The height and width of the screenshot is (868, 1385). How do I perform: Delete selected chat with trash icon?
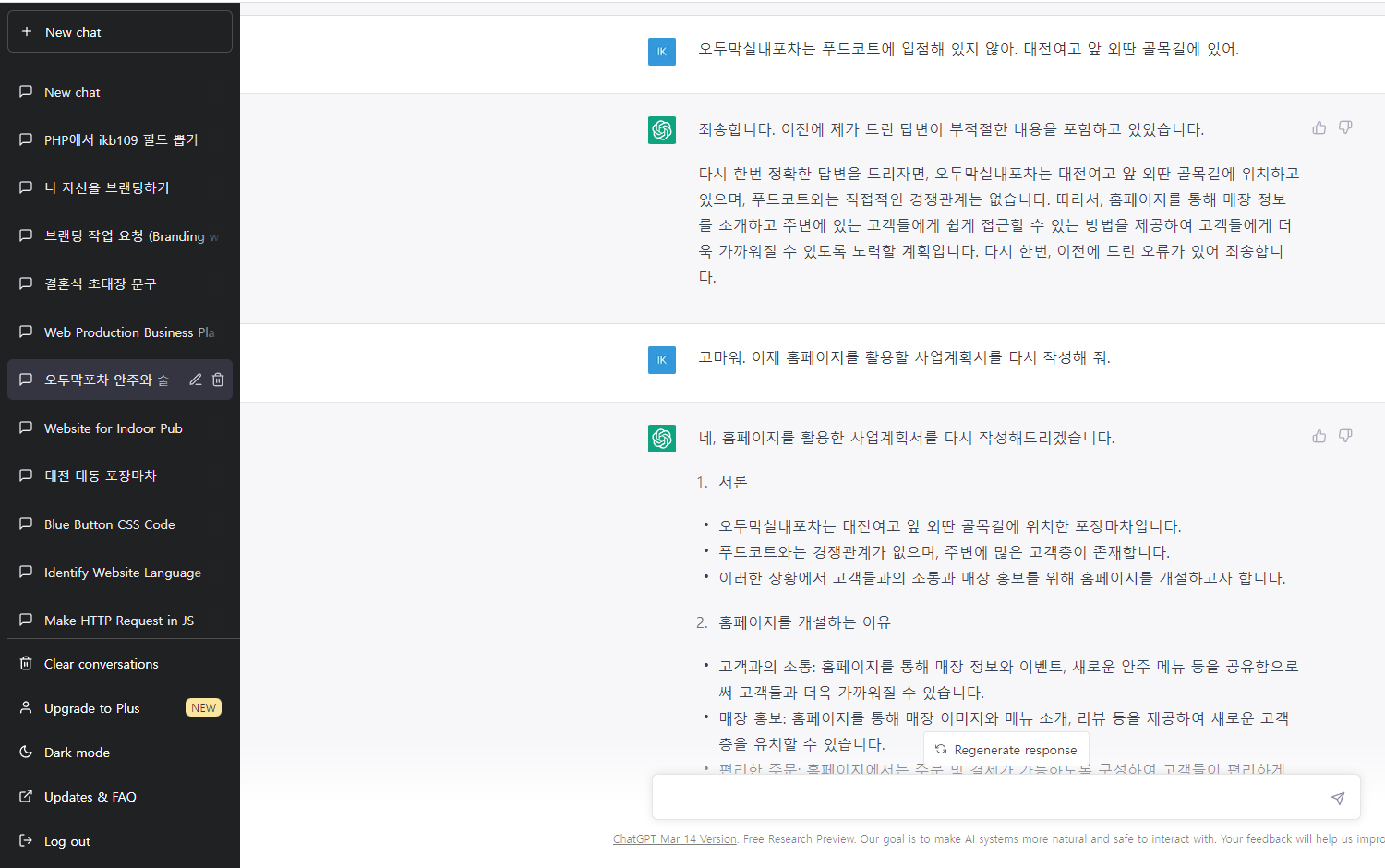click(x=218, y=380)
